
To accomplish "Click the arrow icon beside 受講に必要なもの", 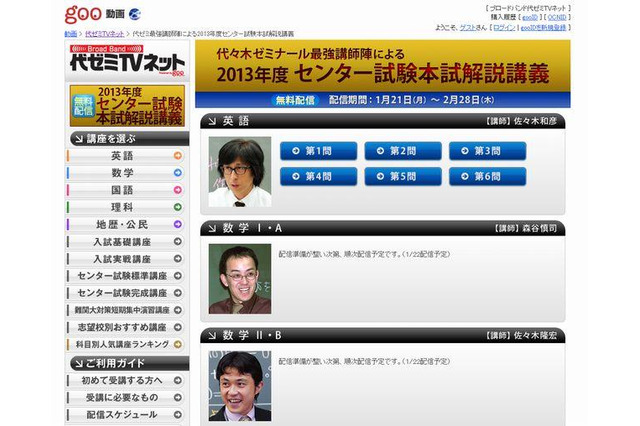I will (178, 397).
